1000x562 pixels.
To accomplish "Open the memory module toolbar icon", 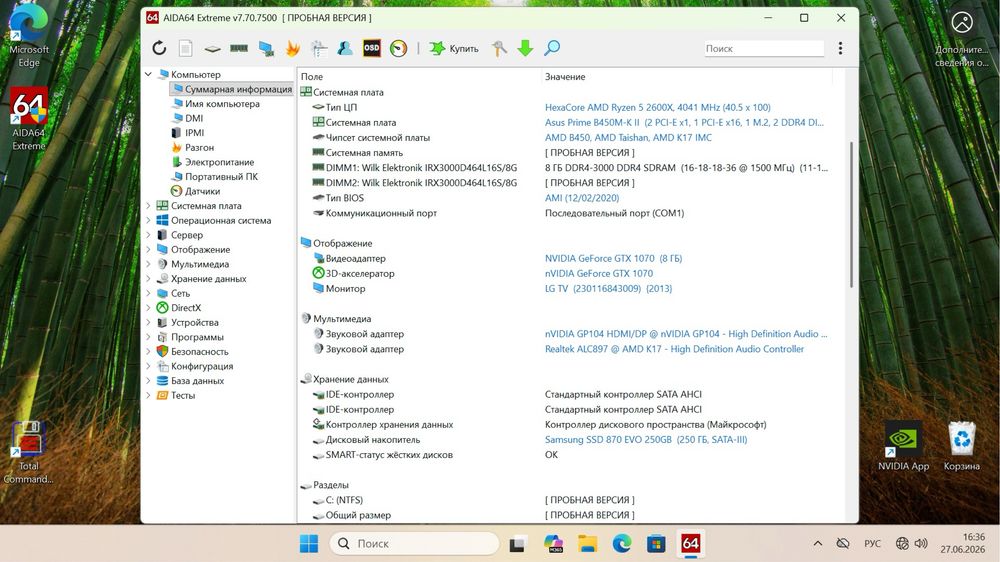I will pos(239,48).
